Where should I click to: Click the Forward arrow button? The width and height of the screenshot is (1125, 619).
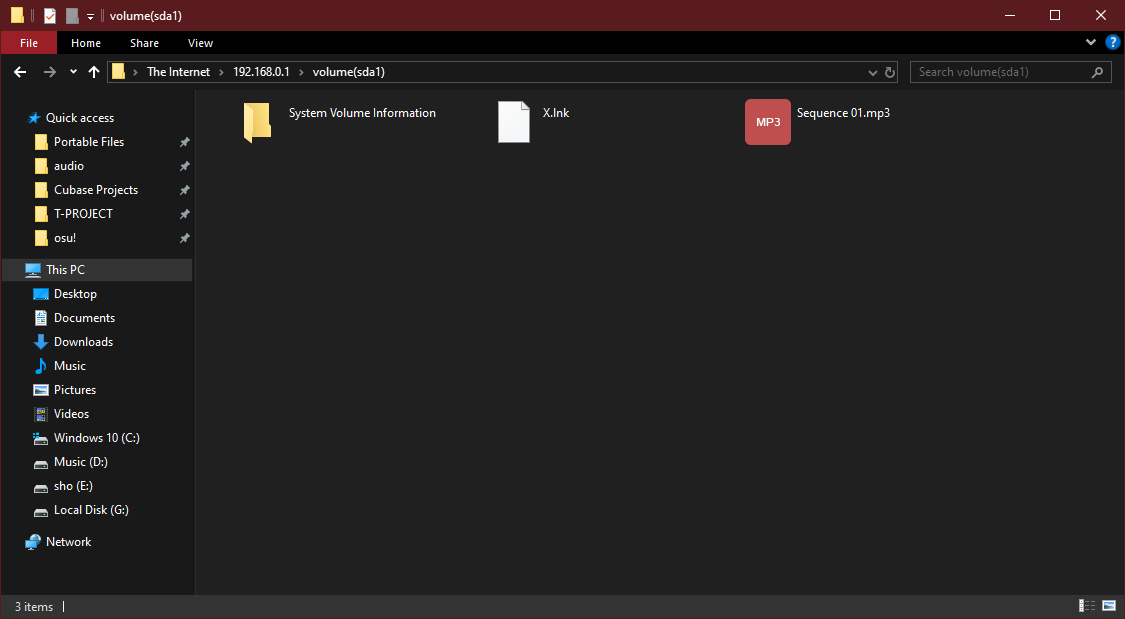pos(50,72)
